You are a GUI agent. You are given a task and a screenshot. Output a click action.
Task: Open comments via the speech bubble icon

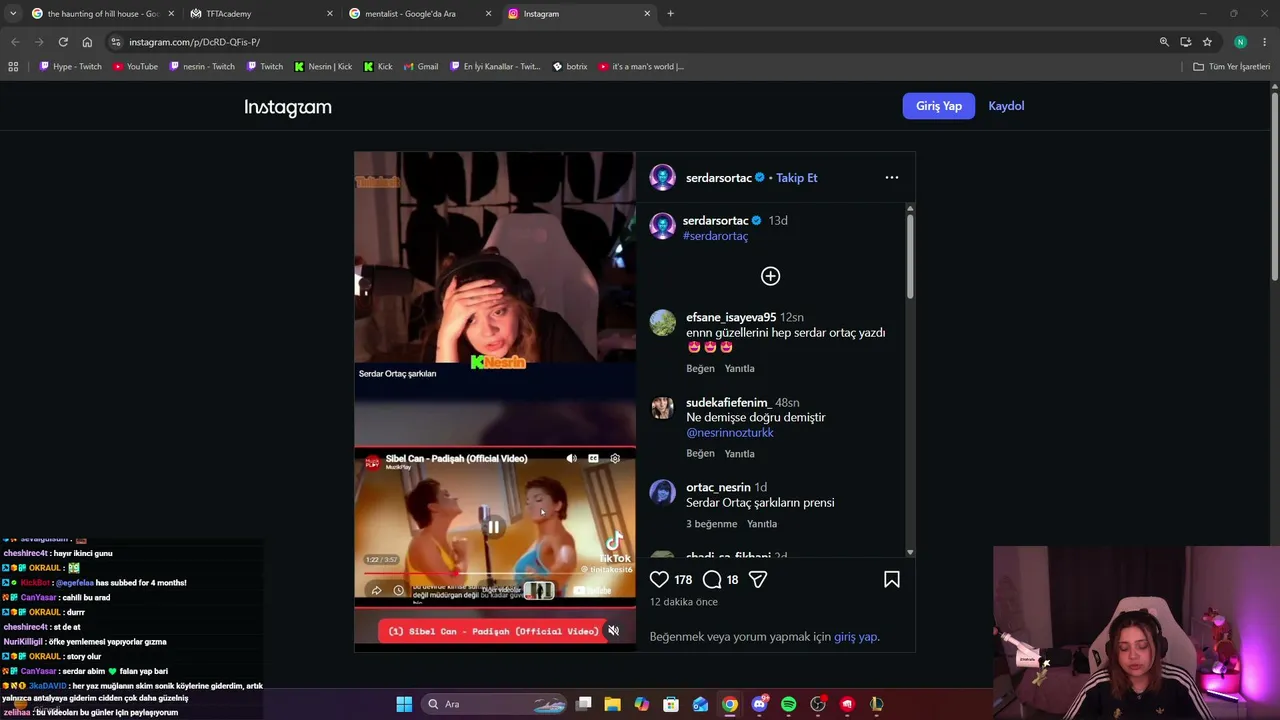coord(712,579)
